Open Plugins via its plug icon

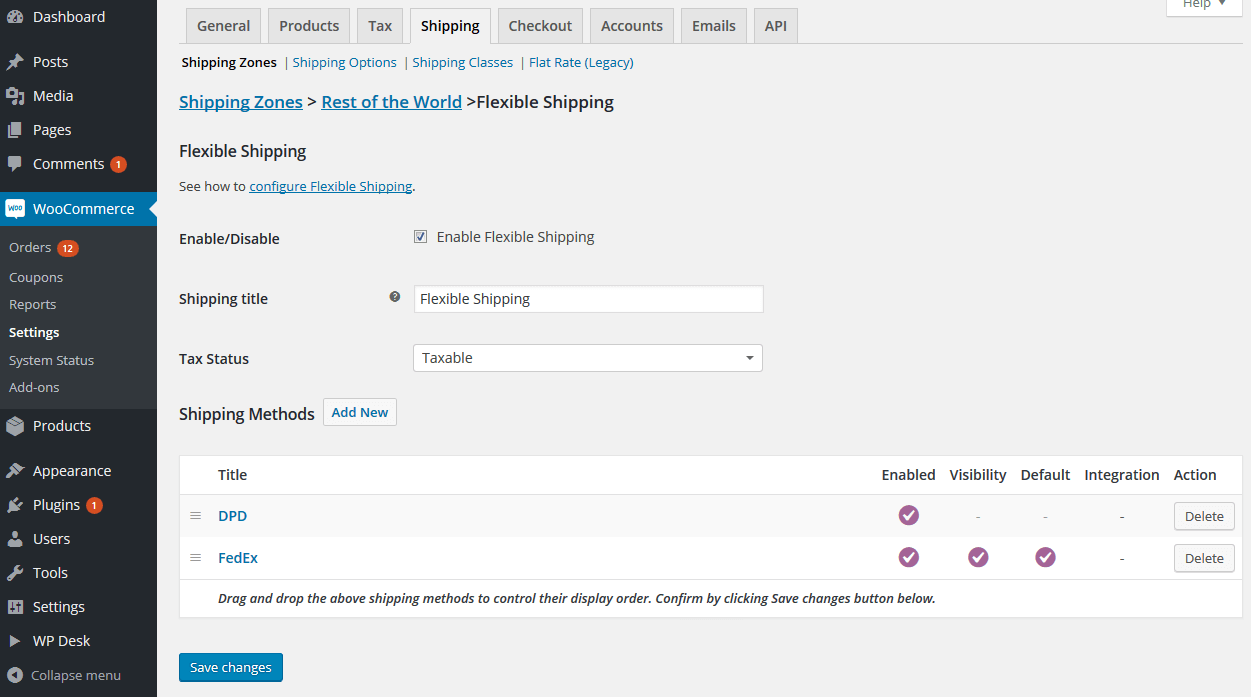(15, 505)
